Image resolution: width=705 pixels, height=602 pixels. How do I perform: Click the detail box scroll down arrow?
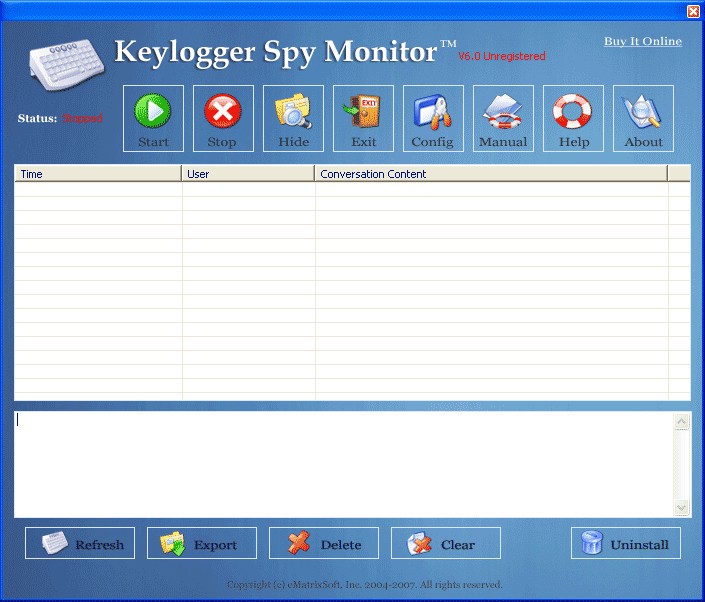click(x=682, y=508)
